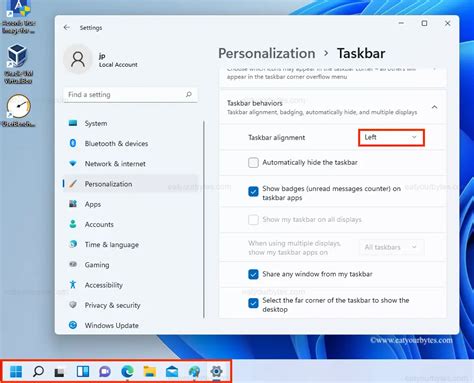
Task: Click the magnifier icon in Find a setting
Action: coord(189,94)
